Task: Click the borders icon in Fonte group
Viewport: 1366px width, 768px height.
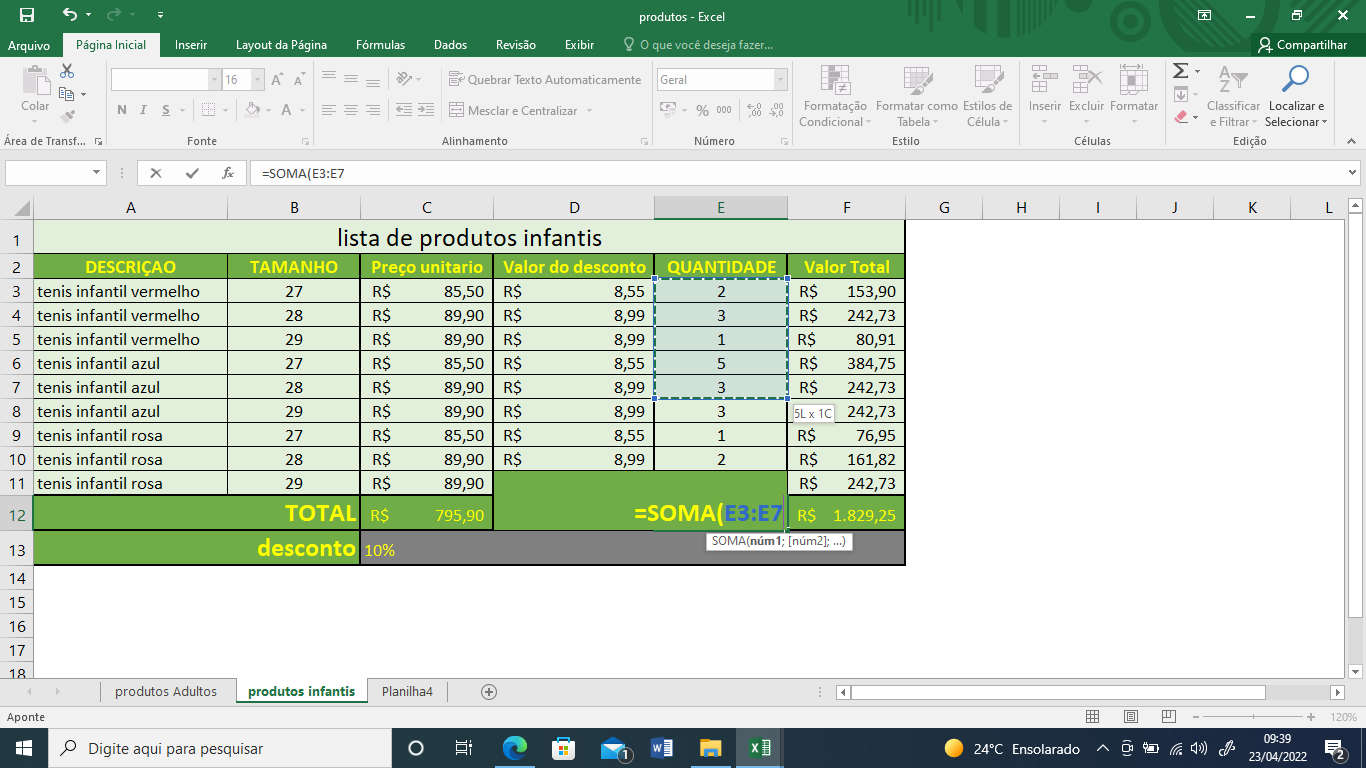Action: click(208, 110)
